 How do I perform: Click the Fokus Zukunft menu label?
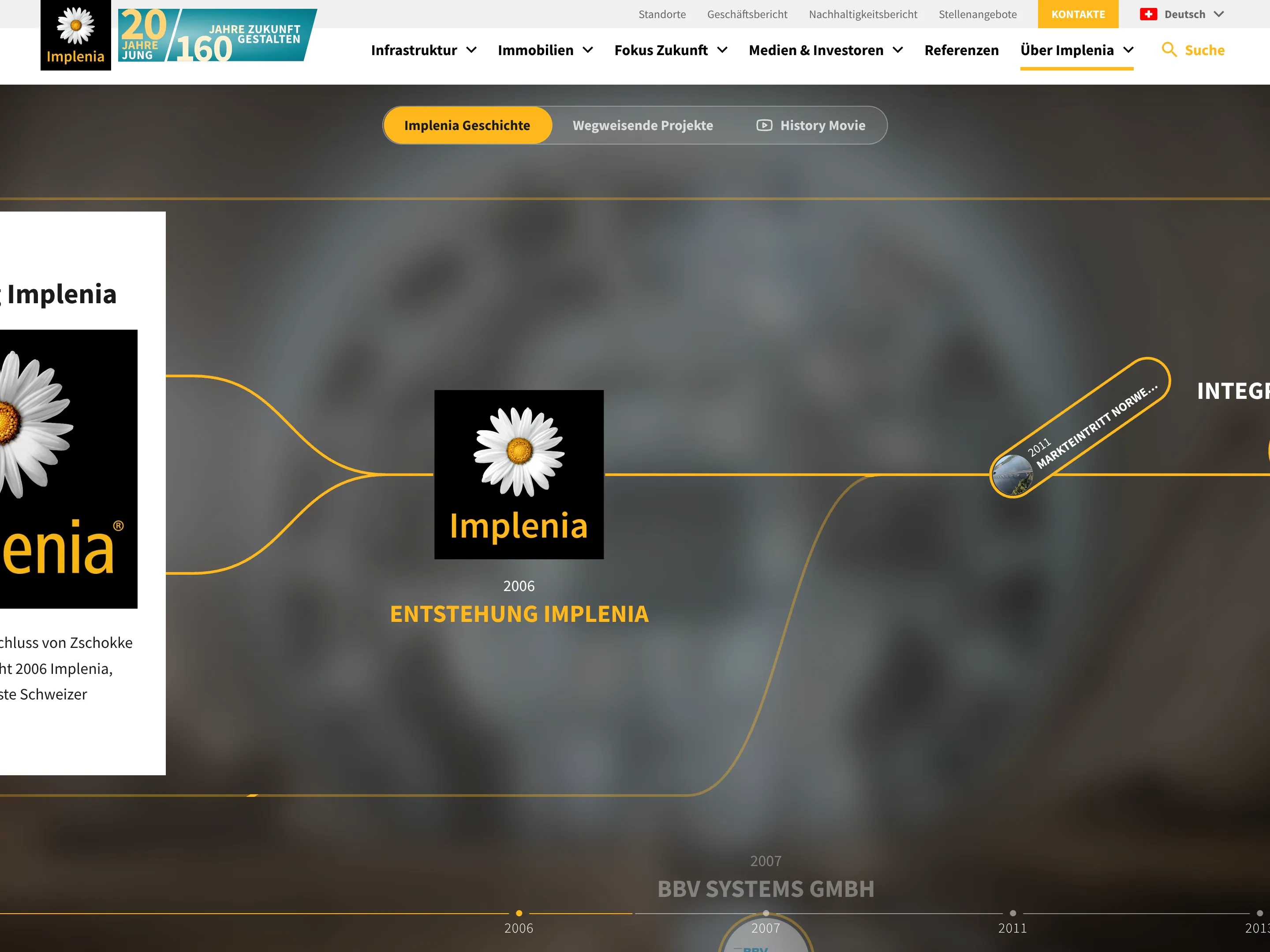pyautogui.click(x=661, y=51)
